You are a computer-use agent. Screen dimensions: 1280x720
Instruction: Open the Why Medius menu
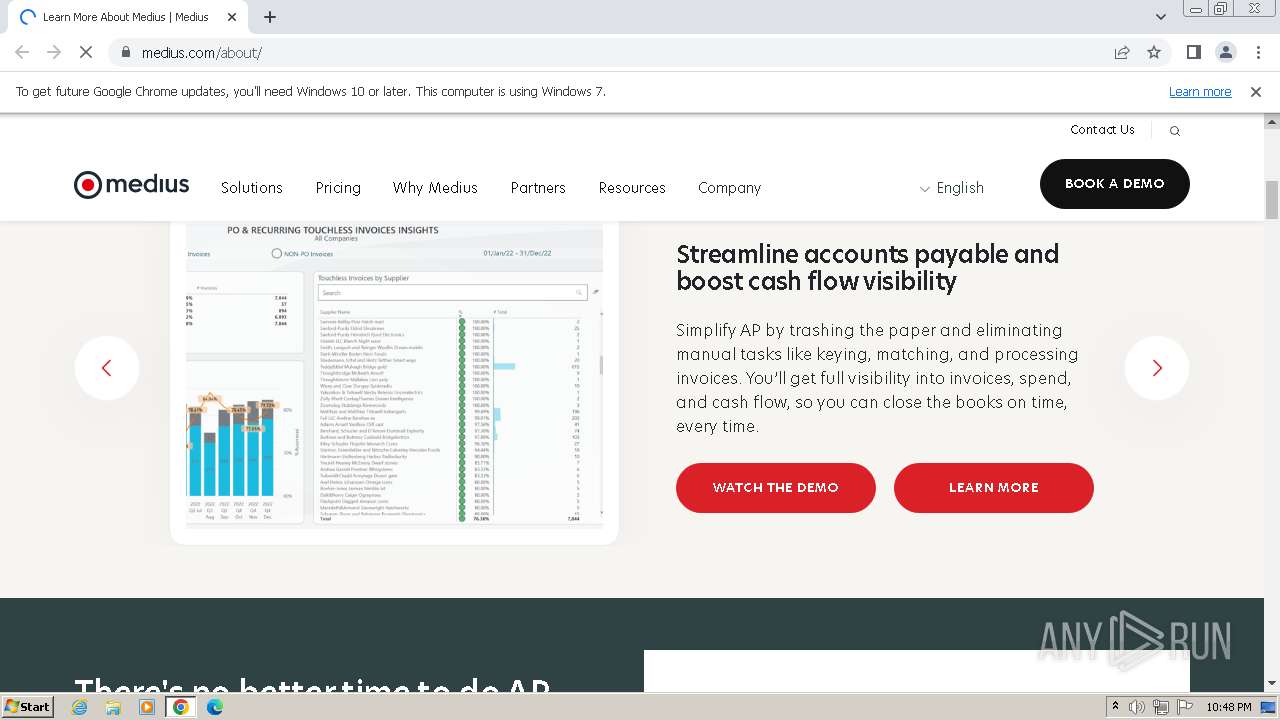(x=435, y=188)
